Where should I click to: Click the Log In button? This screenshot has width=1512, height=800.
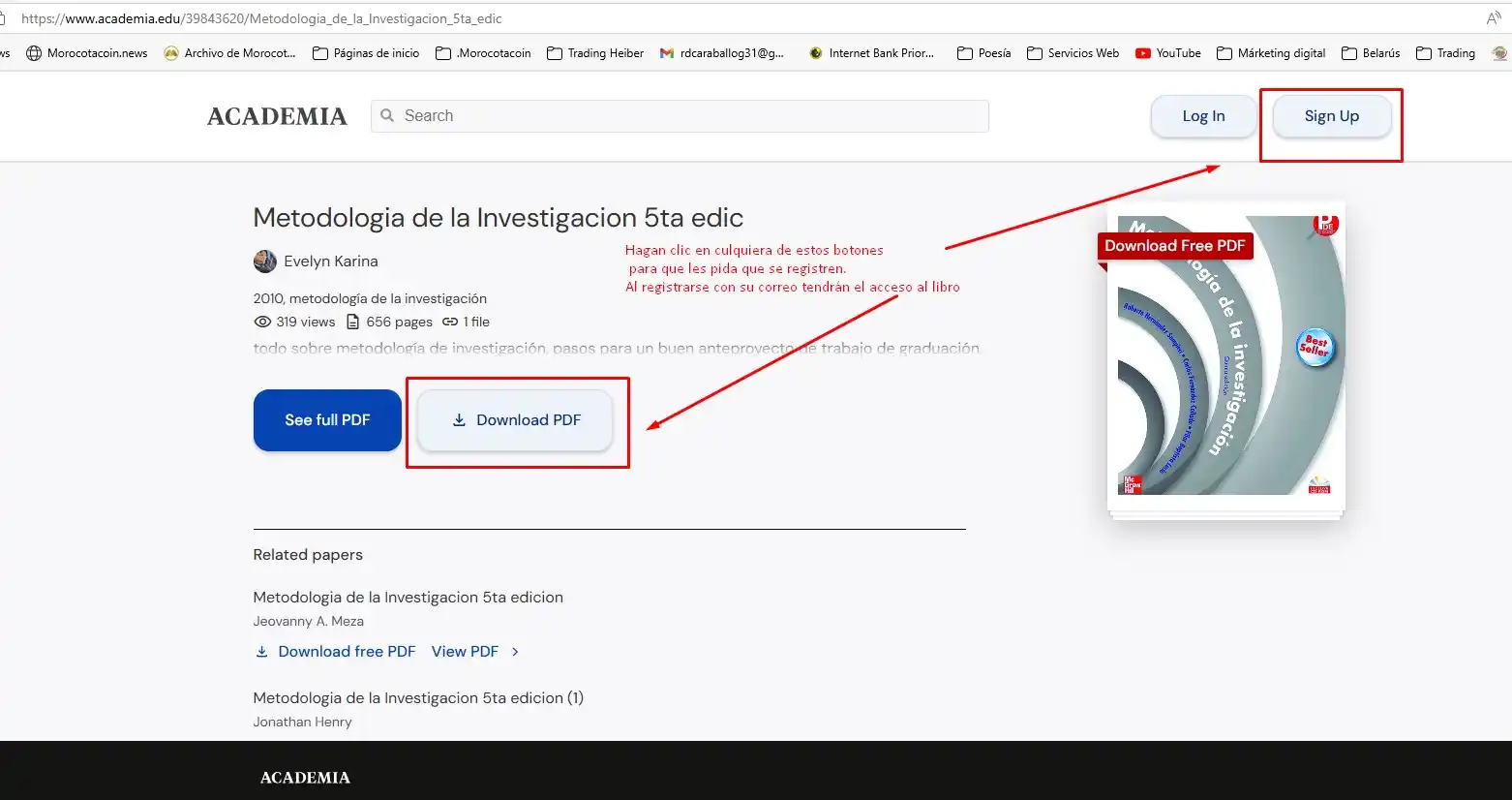coord(1203,116)
